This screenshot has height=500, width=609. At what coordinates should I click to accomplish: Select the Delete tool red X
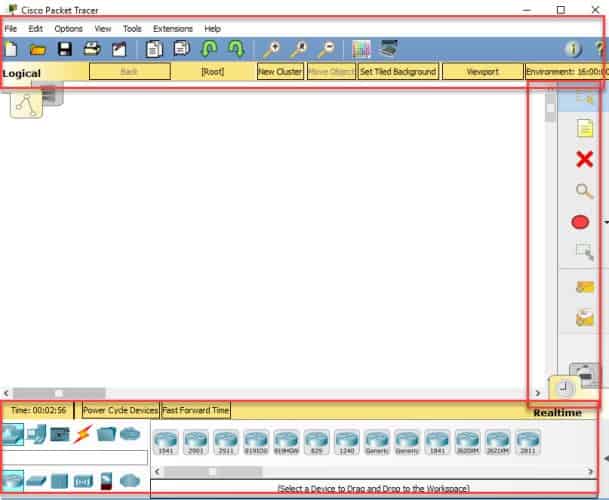tap(585, 158)
